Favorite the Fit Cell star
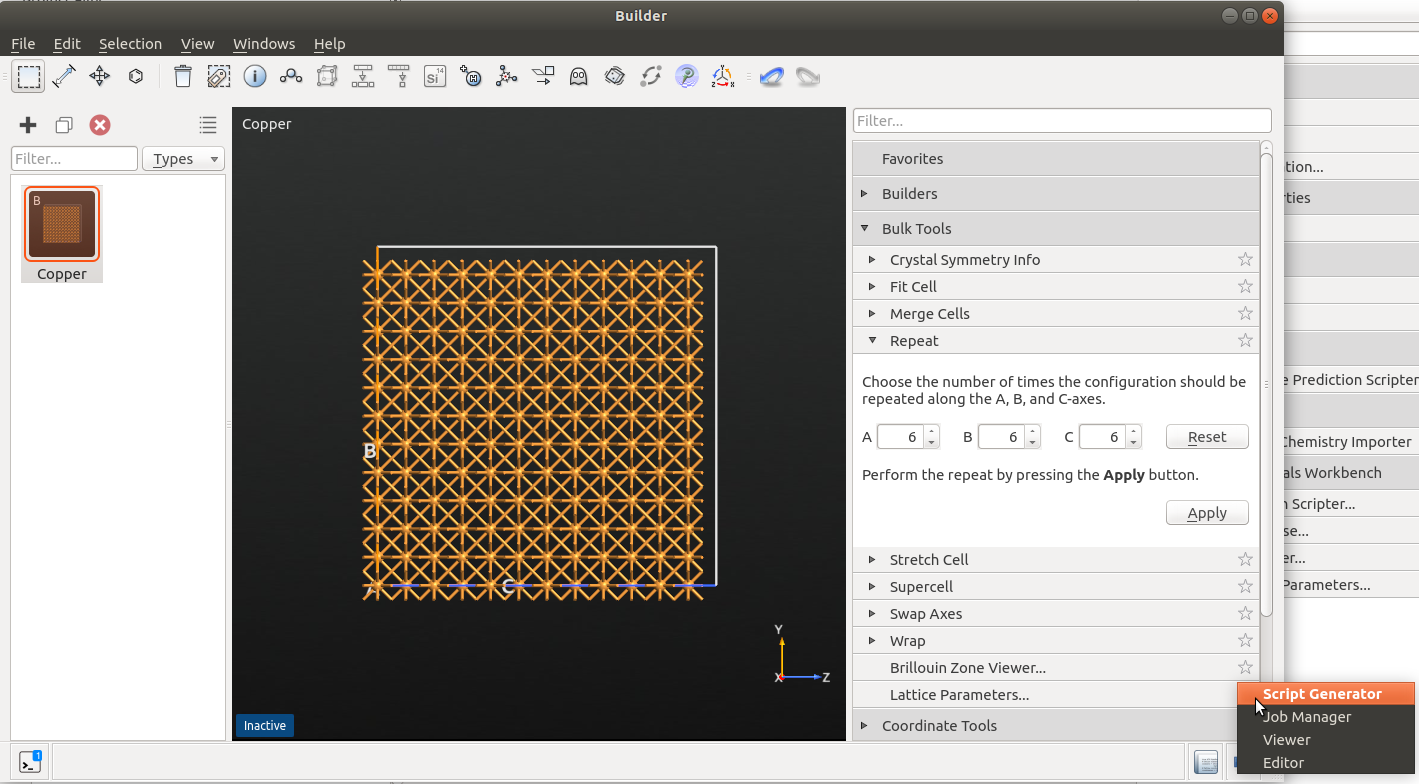The height and width of the screenshot is (784, 1419). 1245,287
